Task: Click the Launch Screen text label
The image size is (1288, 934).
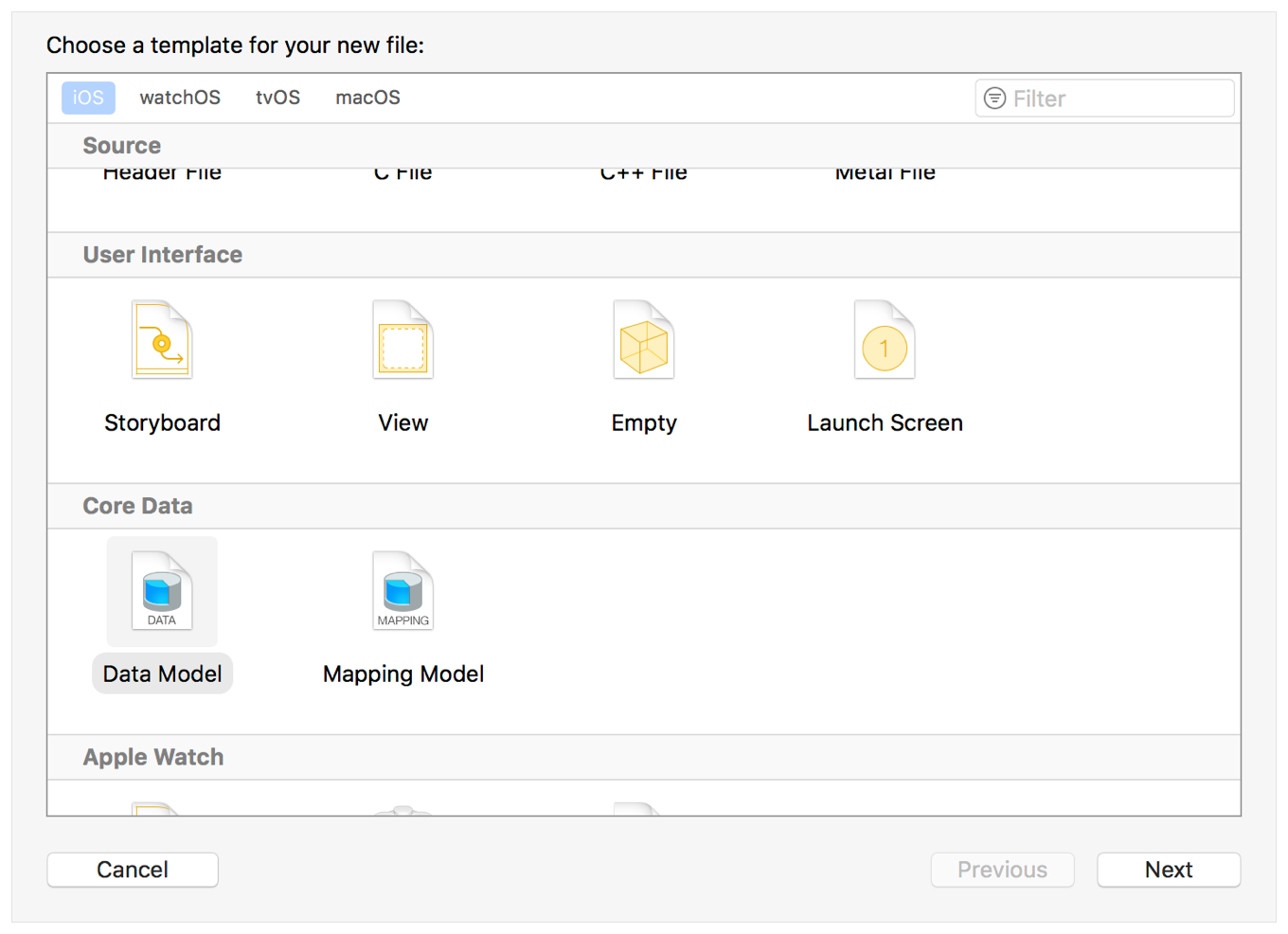Action: (x=885, y=423)
